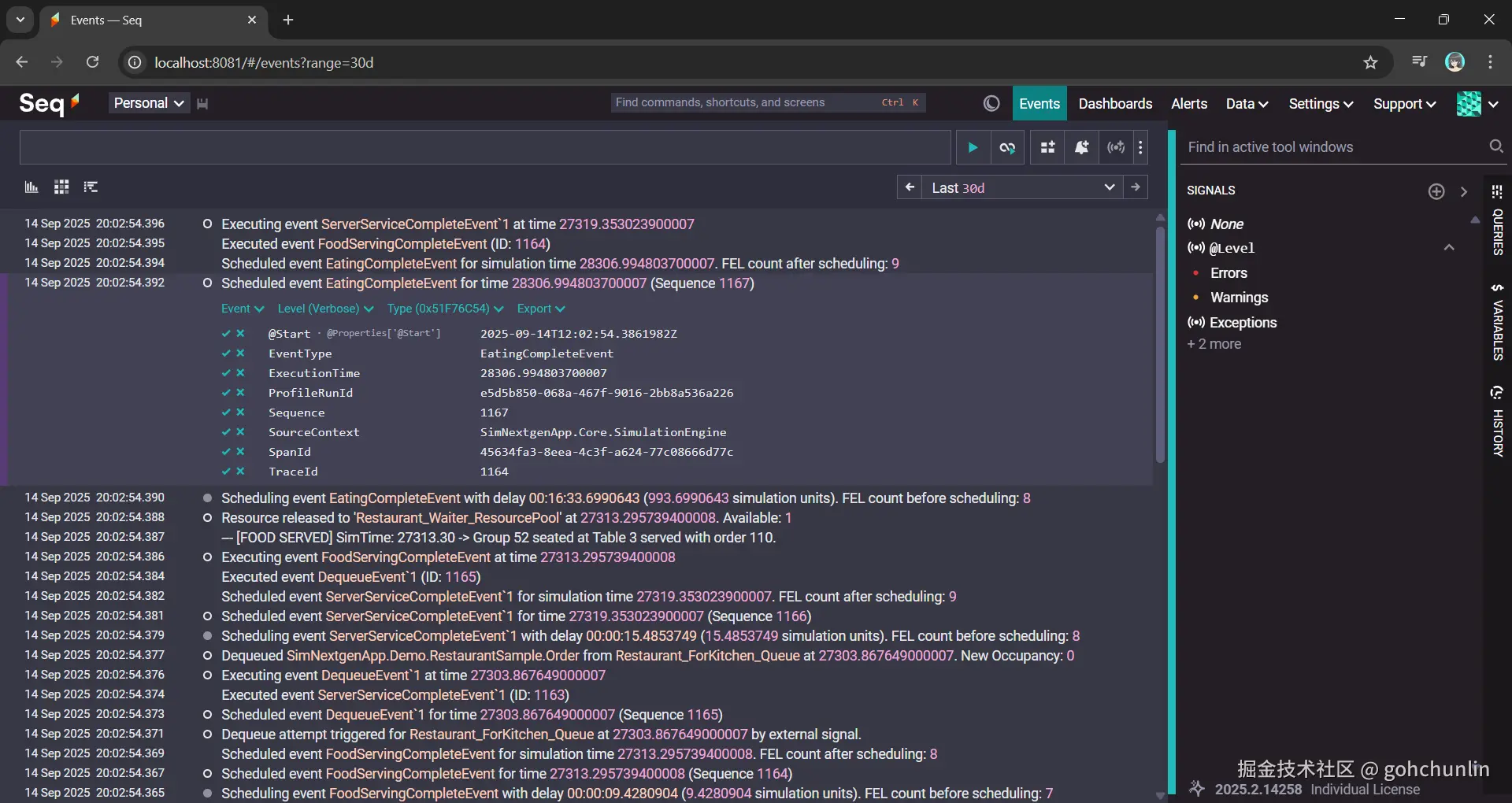Toggle the dark/light theme moon icon
Image resolution: width=1512 pixels, height=803 pixels.
click(x=991, y=104)
